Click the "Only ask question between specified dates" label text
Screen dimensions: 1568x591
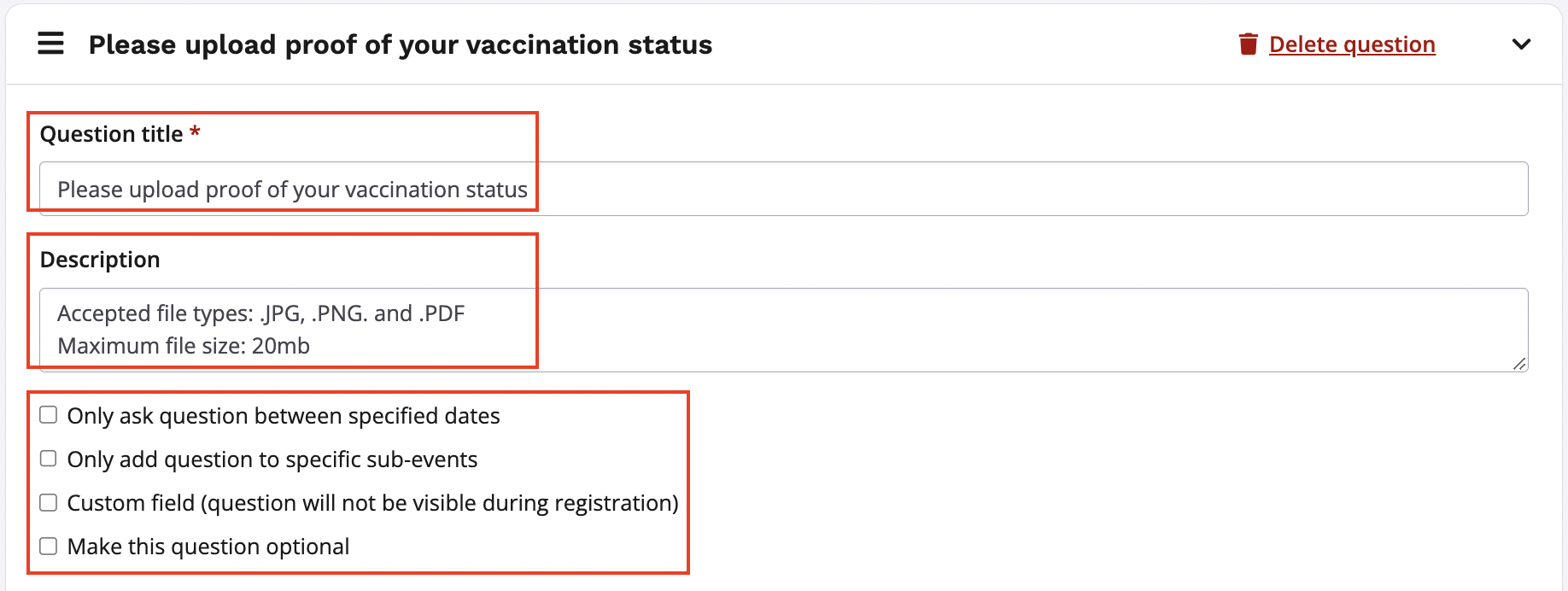click(284, 416)
